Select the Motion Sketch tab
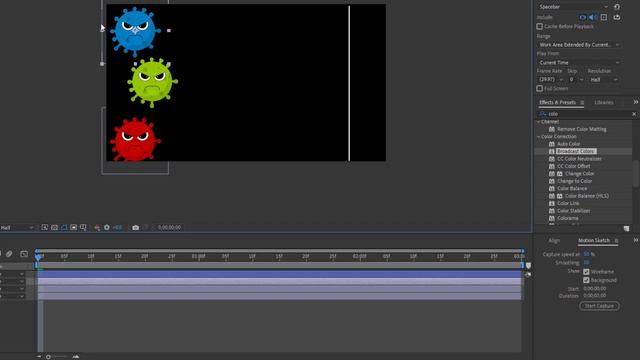Viewport: 640px width, 360px height. 593,240
